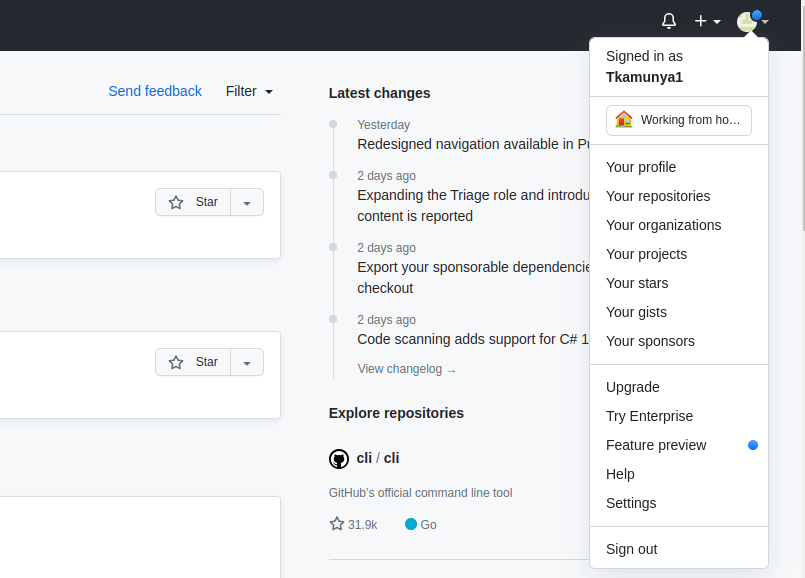Click the Explore repositories heading
805x578 pixels.
396,413
